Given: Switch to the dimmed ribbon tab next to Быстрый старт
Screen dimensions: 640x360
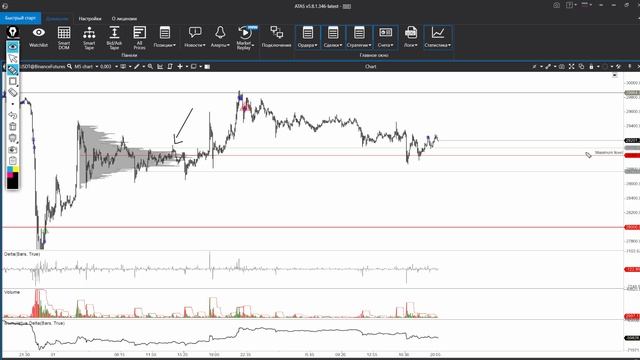Looking at the screenshot, I should click(57, 19).
